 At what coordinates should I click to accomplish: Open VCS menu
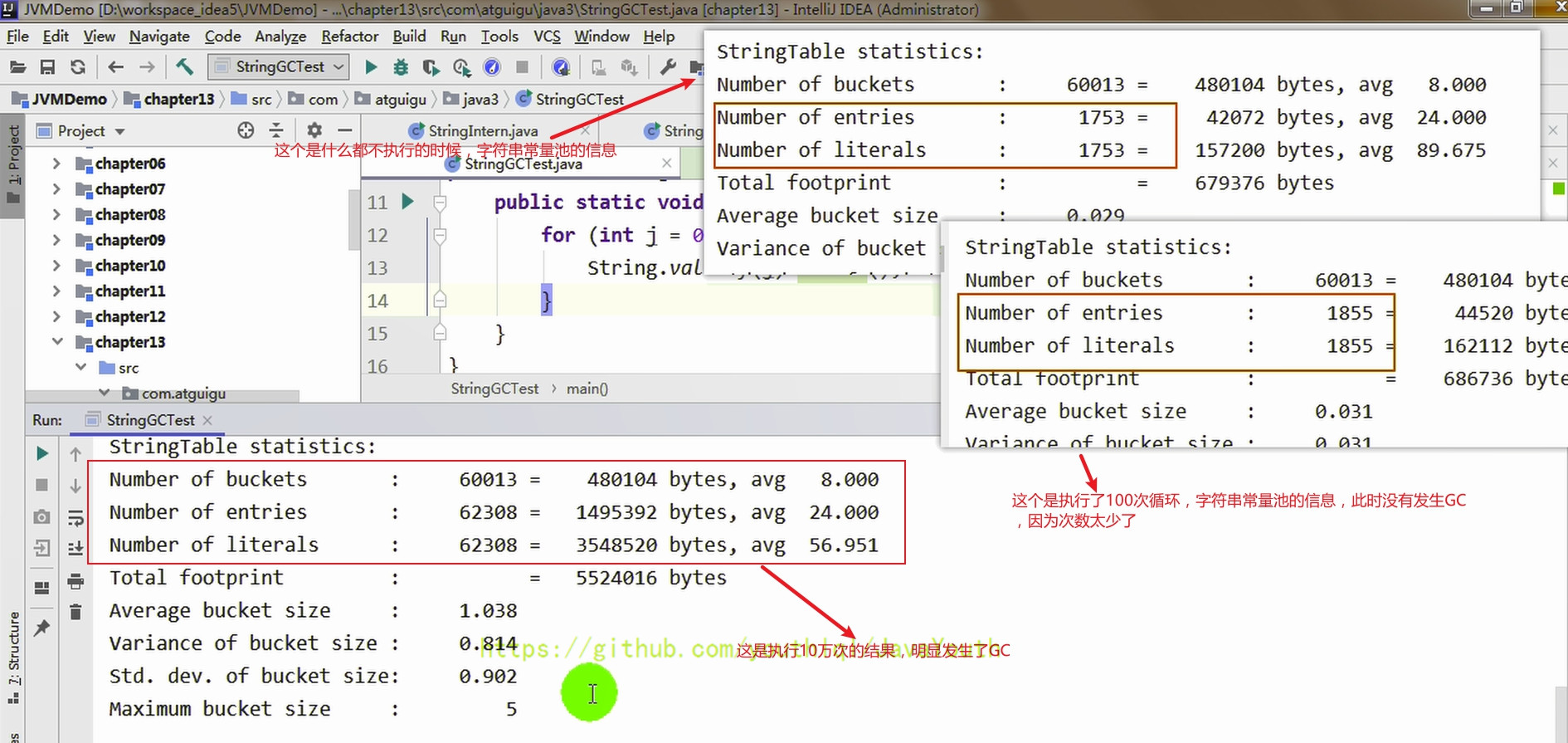coord(547,37)
